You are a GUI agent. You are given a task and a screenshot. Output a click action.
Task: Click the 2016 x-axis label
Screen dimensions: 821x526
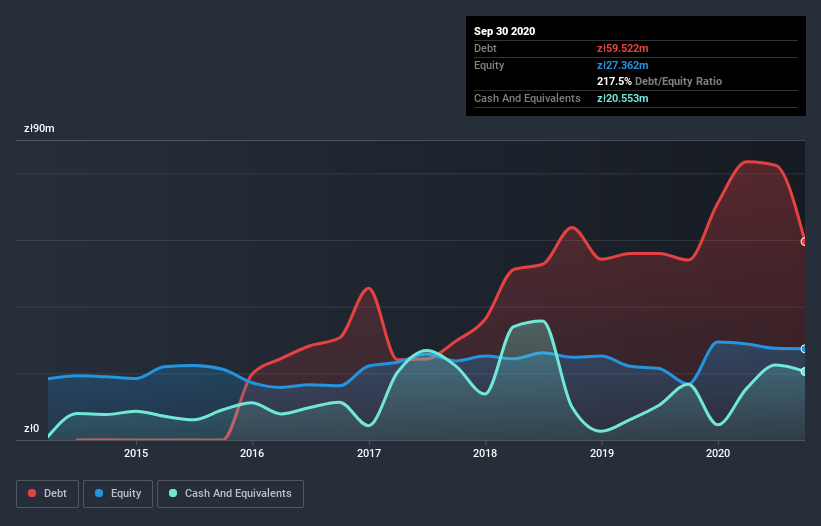[x=252, y=453]
